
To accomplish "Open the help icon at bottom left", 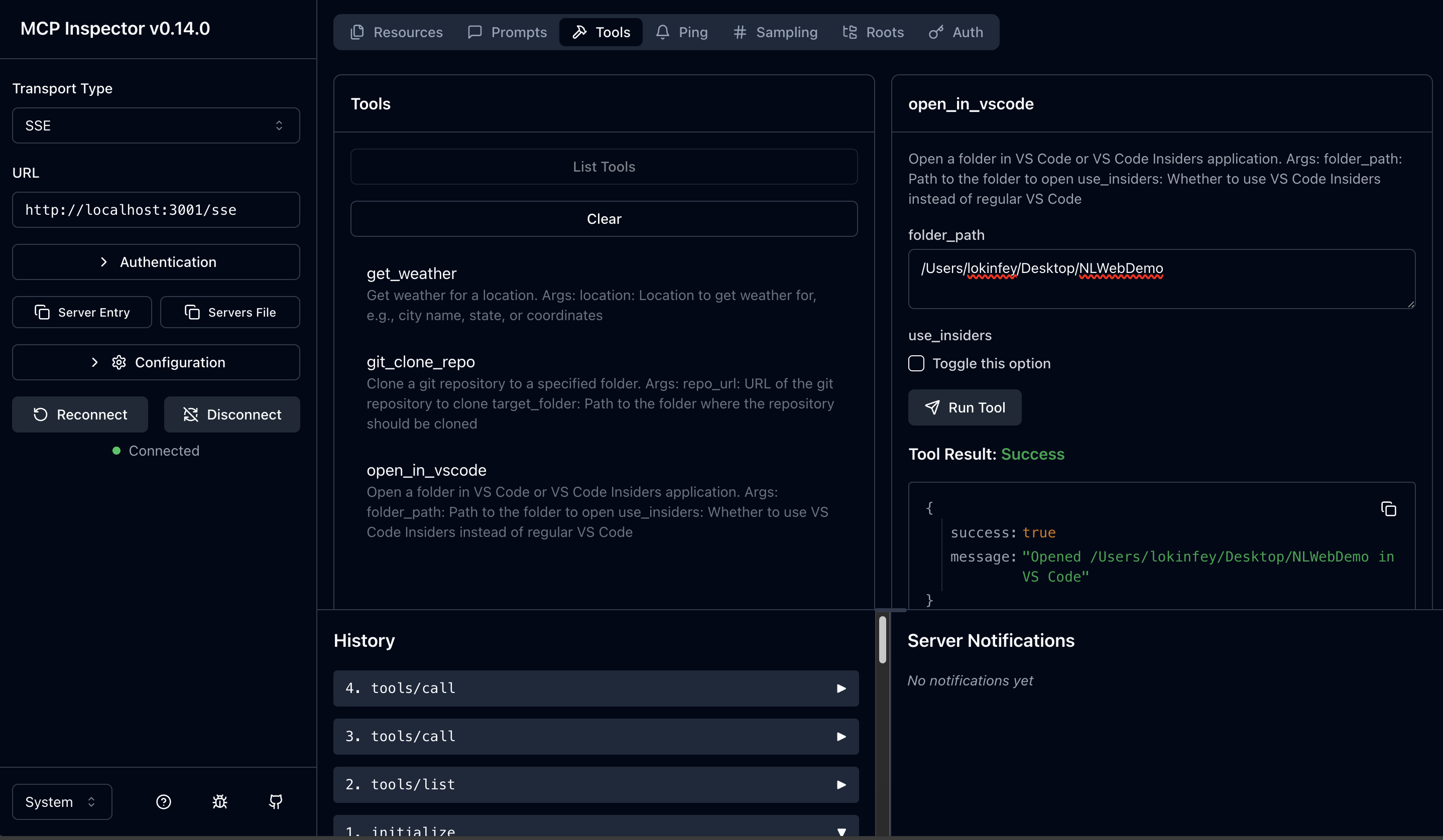I will click(x=164, y=802).
